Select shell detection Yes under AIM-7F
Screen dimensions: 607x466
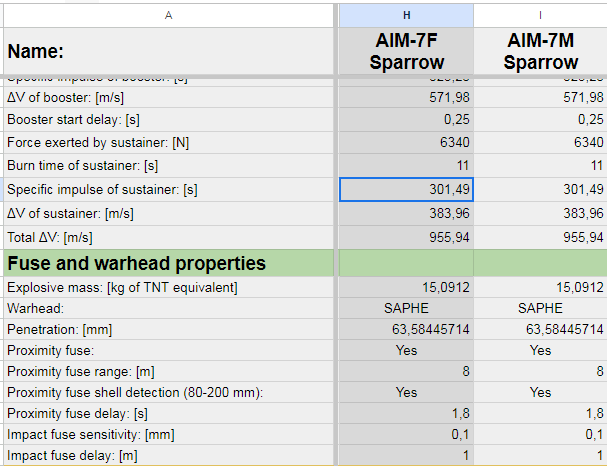406,392
